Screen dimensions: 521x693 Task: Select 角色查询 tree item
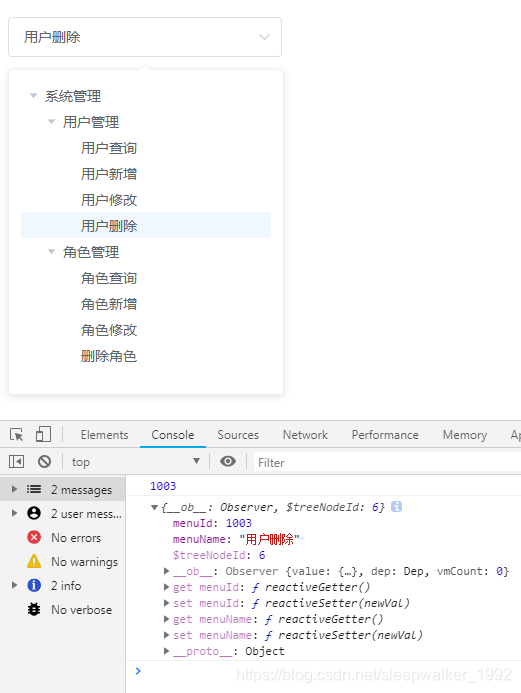[x=109, y=278]
